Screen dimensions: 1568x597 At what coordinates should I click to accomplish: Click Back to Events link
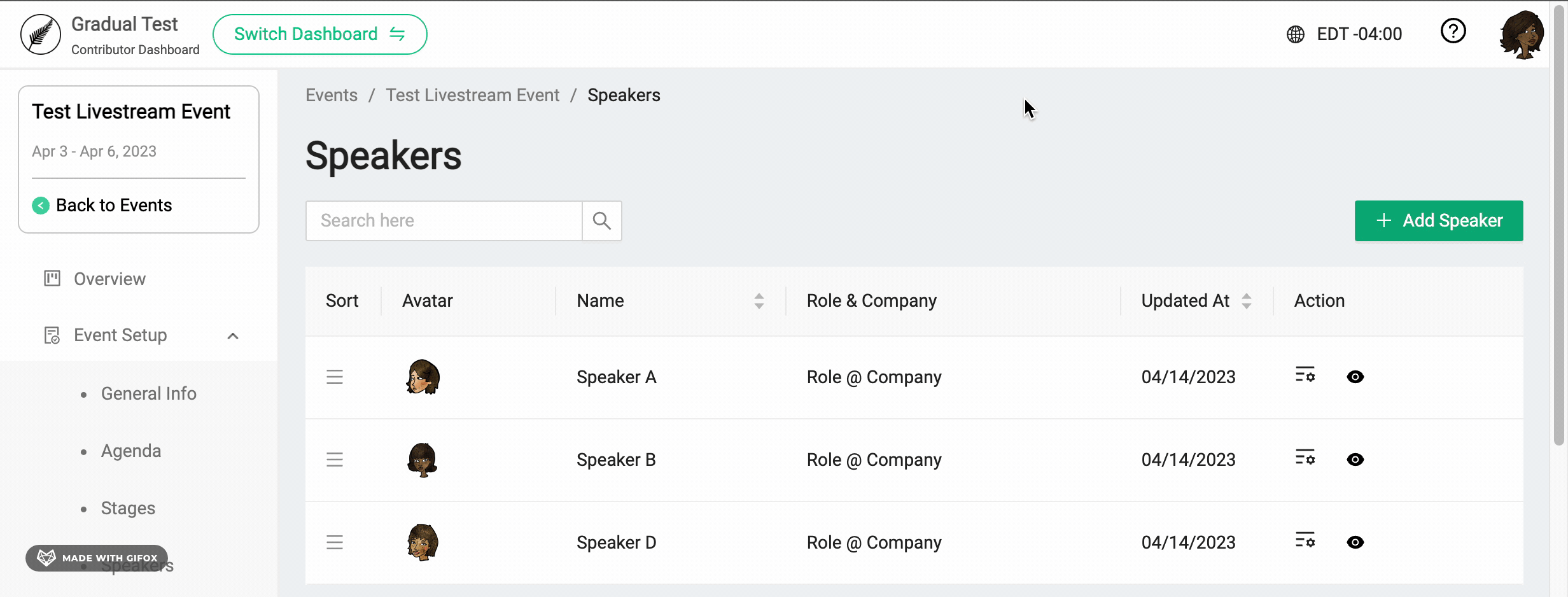coord(114,205)
